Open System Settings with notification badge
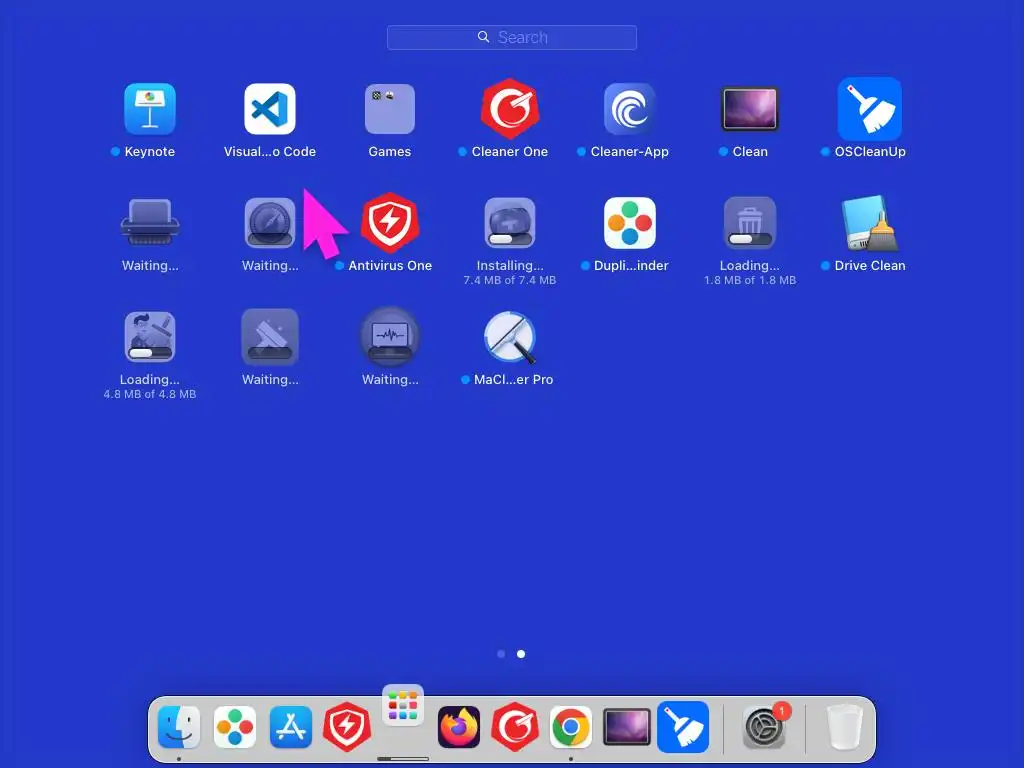 764,727
